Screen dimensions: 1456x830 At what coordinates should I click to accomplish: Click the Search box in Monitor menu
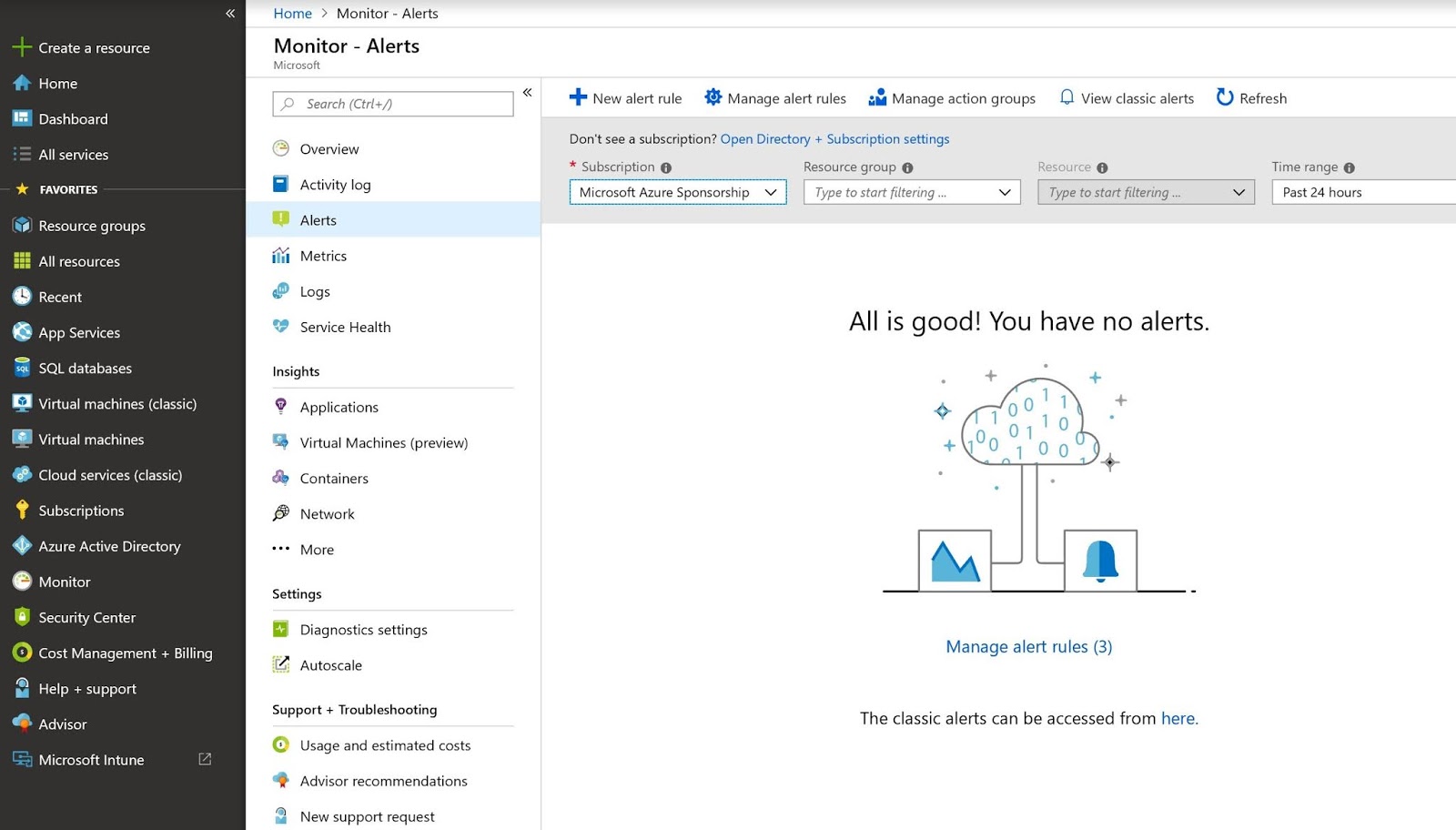point(391,104)
